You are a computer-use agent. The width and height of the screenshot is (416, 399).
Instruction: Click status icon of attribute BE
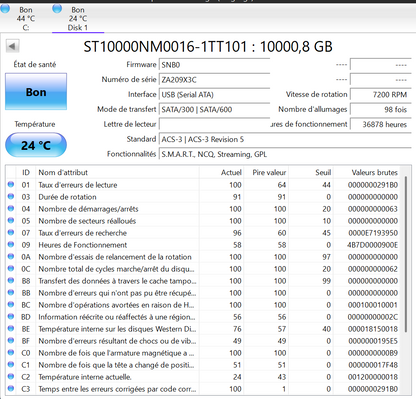coord(11,328)
